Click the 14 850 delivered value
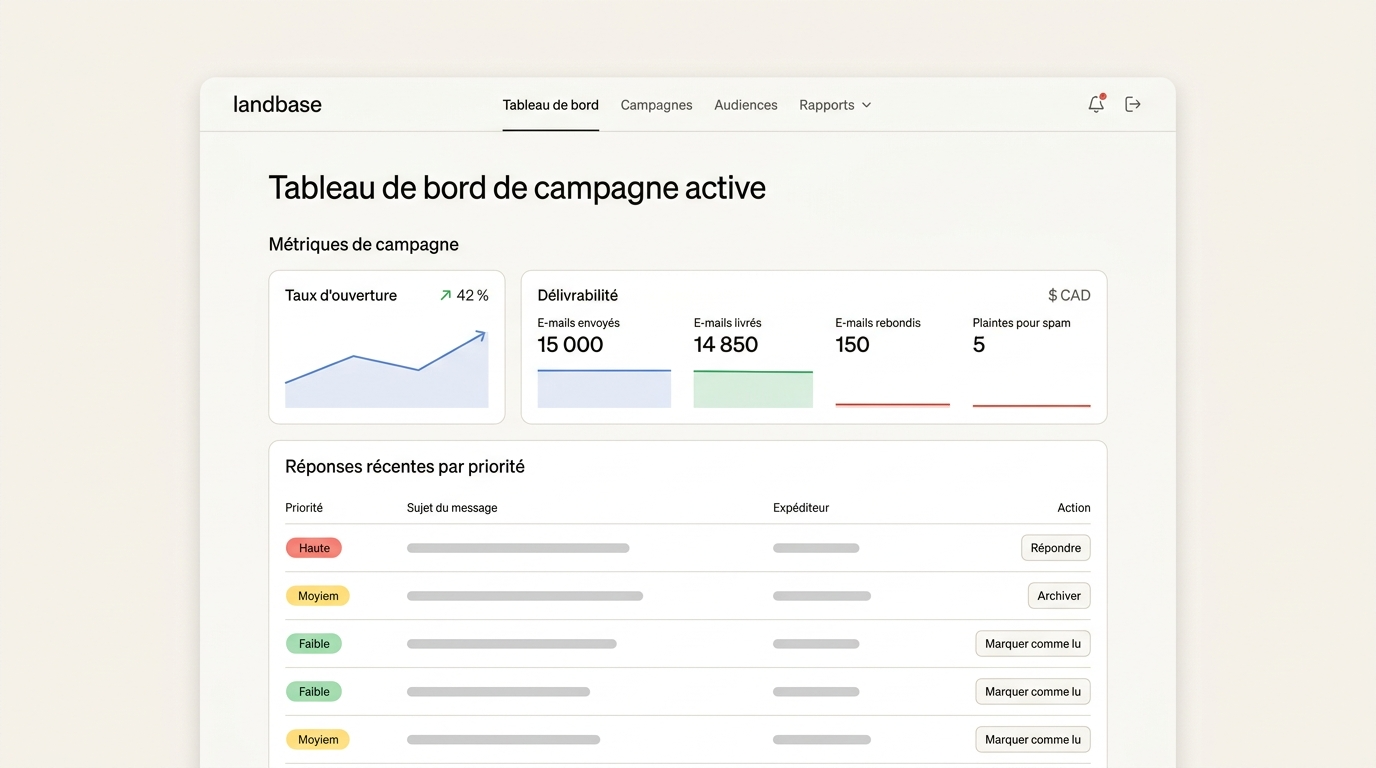This screenshot has width=1376, height=768. coord(726,344)
